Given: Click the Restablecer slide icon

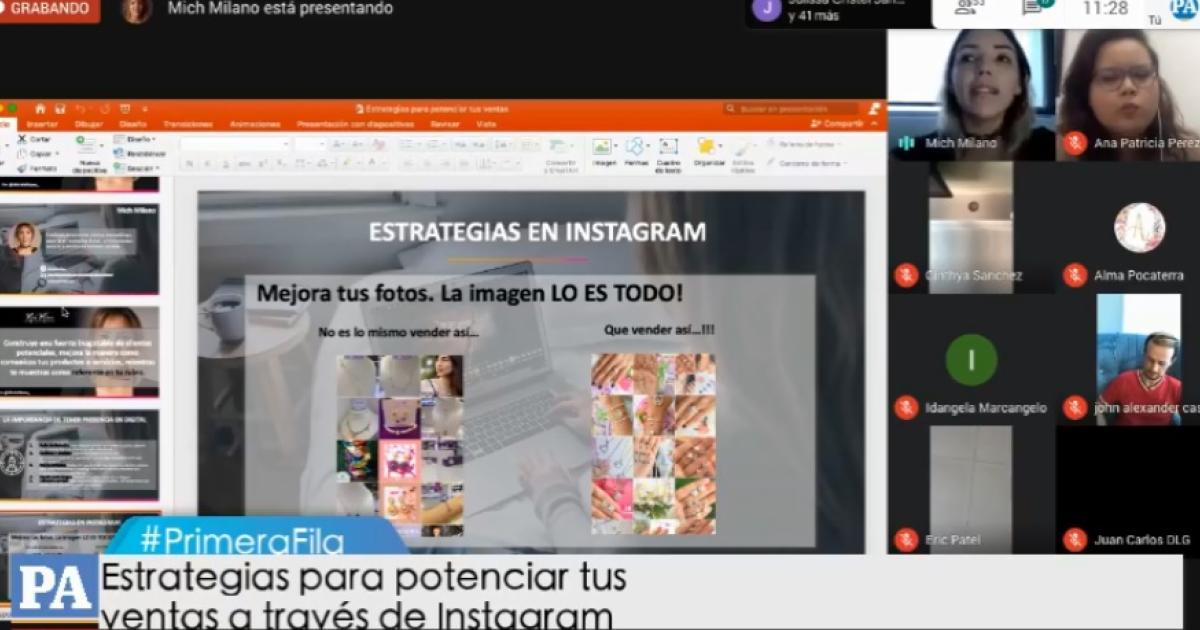Looking at the screenshot, I should (x=119, y=154).
